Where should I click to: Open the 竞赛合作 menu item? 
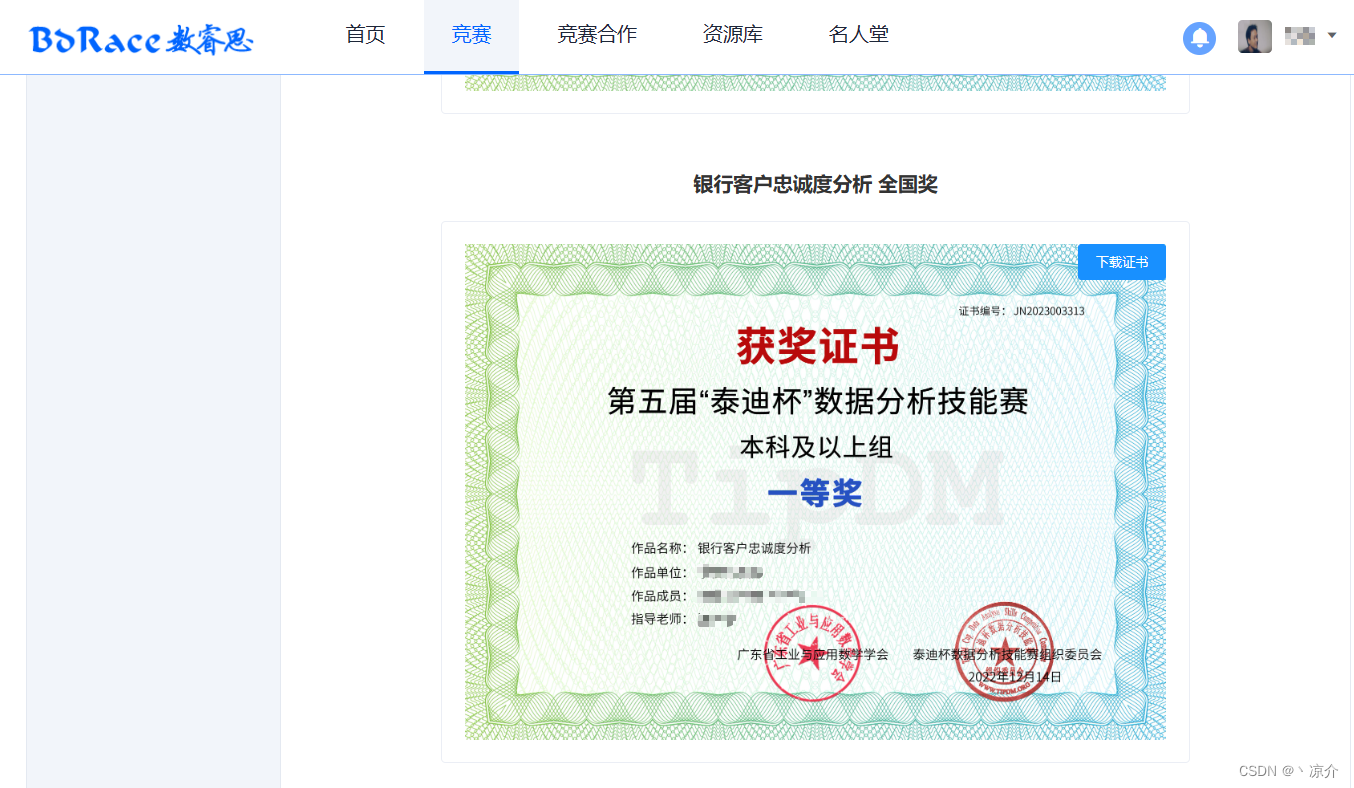click(x=597, y=35)
